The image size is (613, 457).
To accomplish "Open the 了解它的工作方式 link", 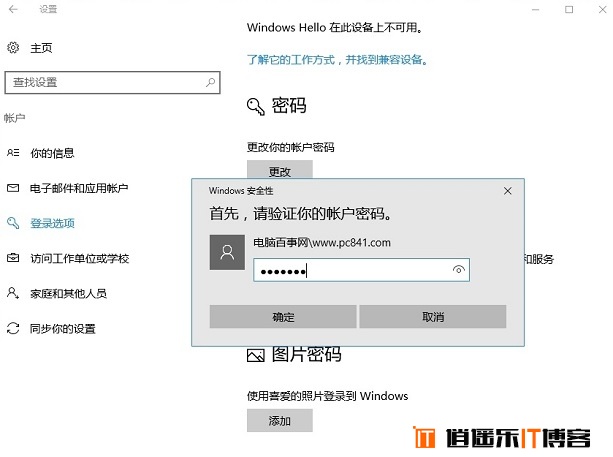I will coord(338,60).
